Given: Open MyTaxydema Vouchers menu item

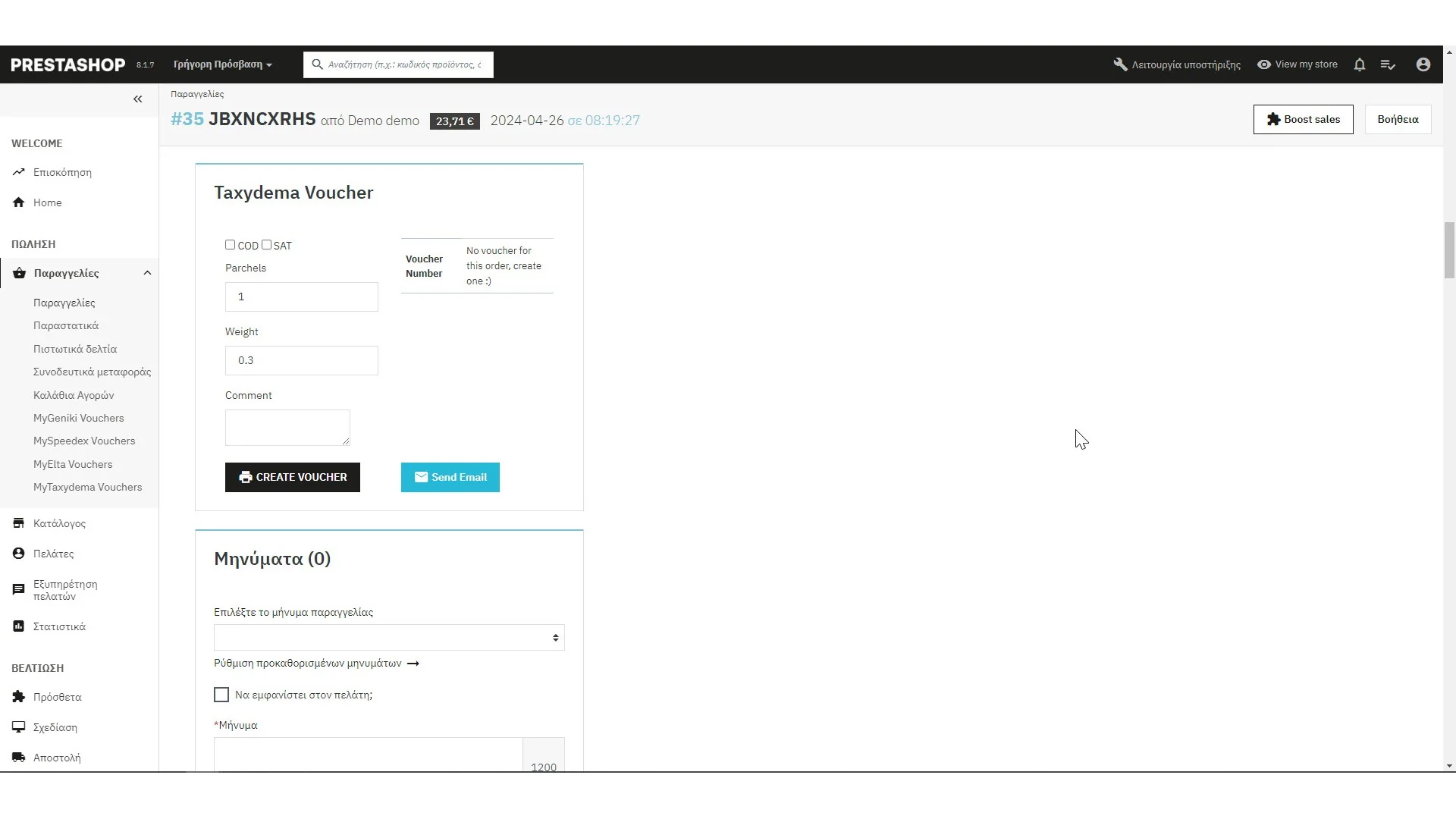Looking at the screenshot, I should coord(87,487).
